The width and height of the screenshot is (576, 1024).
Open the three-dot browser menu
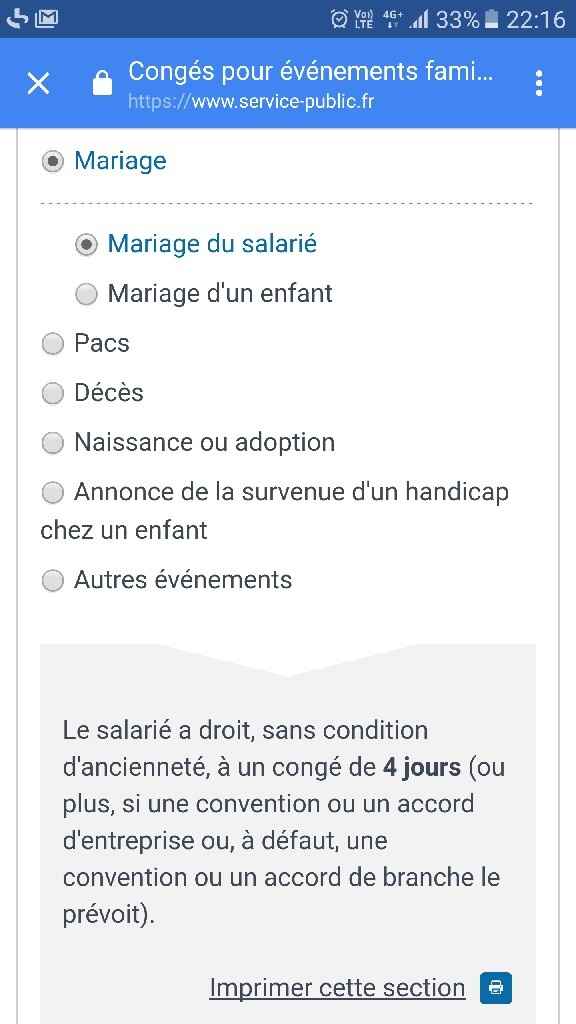[x=539, y=83]
